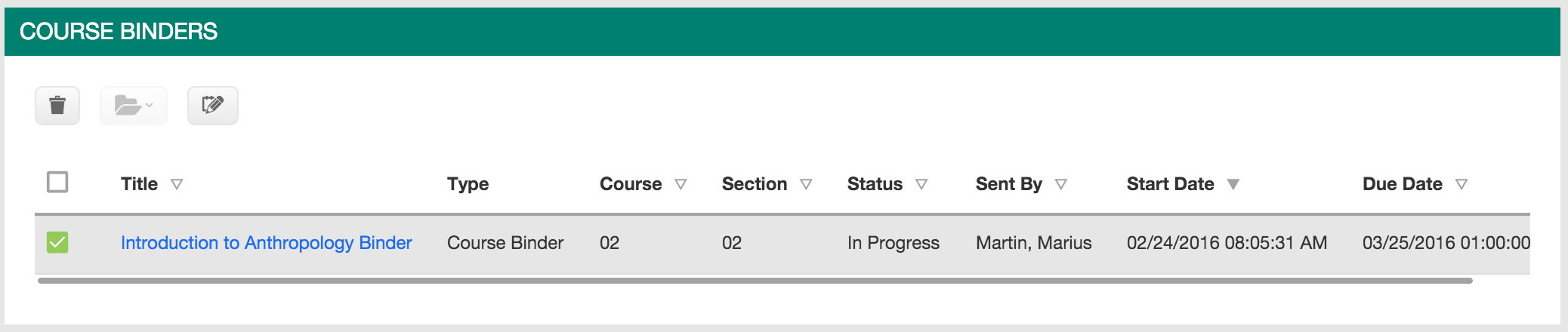This screenshot has height=332, width=1568.
Task: Sort by Sent By using its triangle icon
Action: (x=1061, y=184)
